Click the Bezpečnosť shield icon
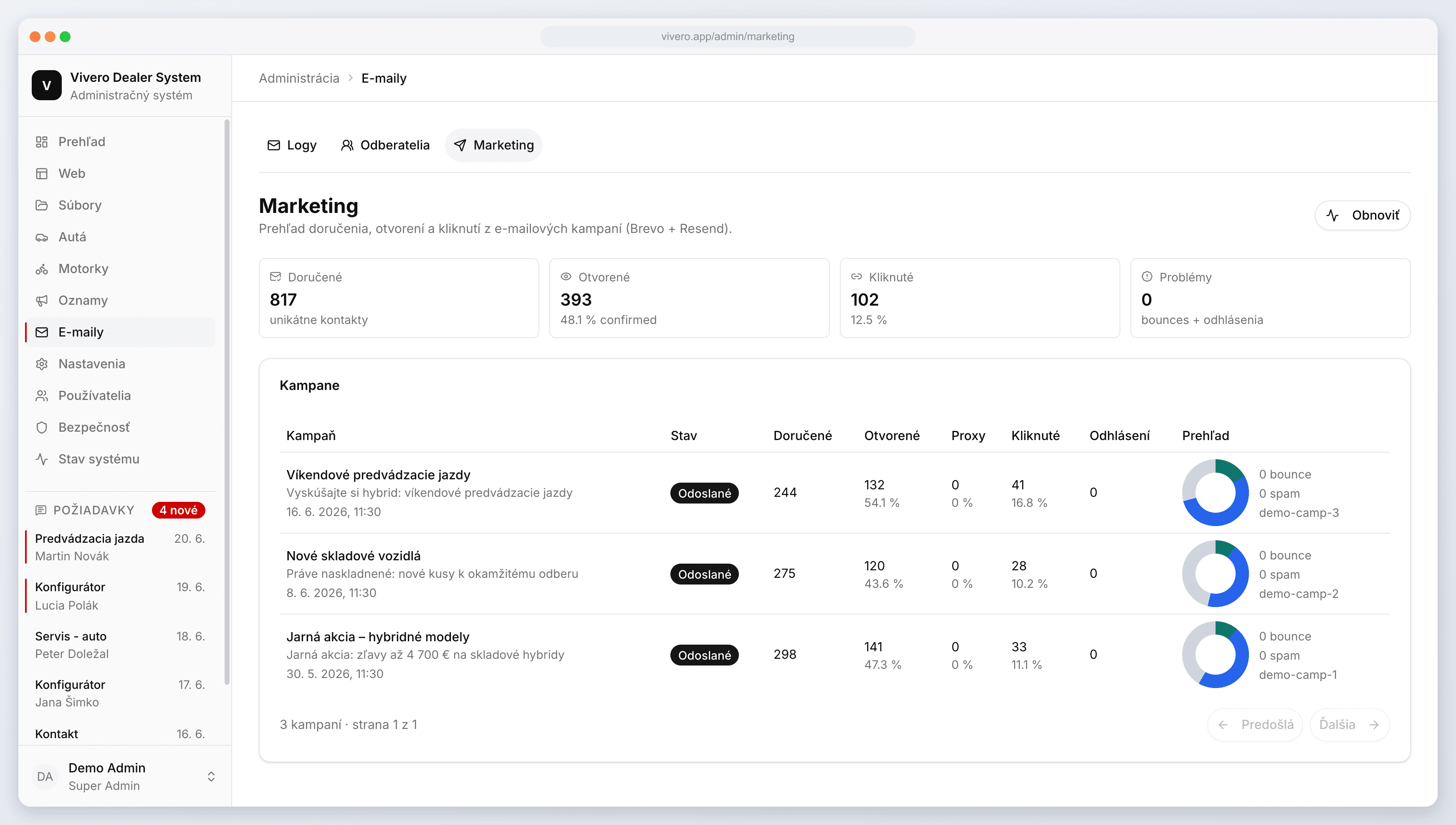 41,427
